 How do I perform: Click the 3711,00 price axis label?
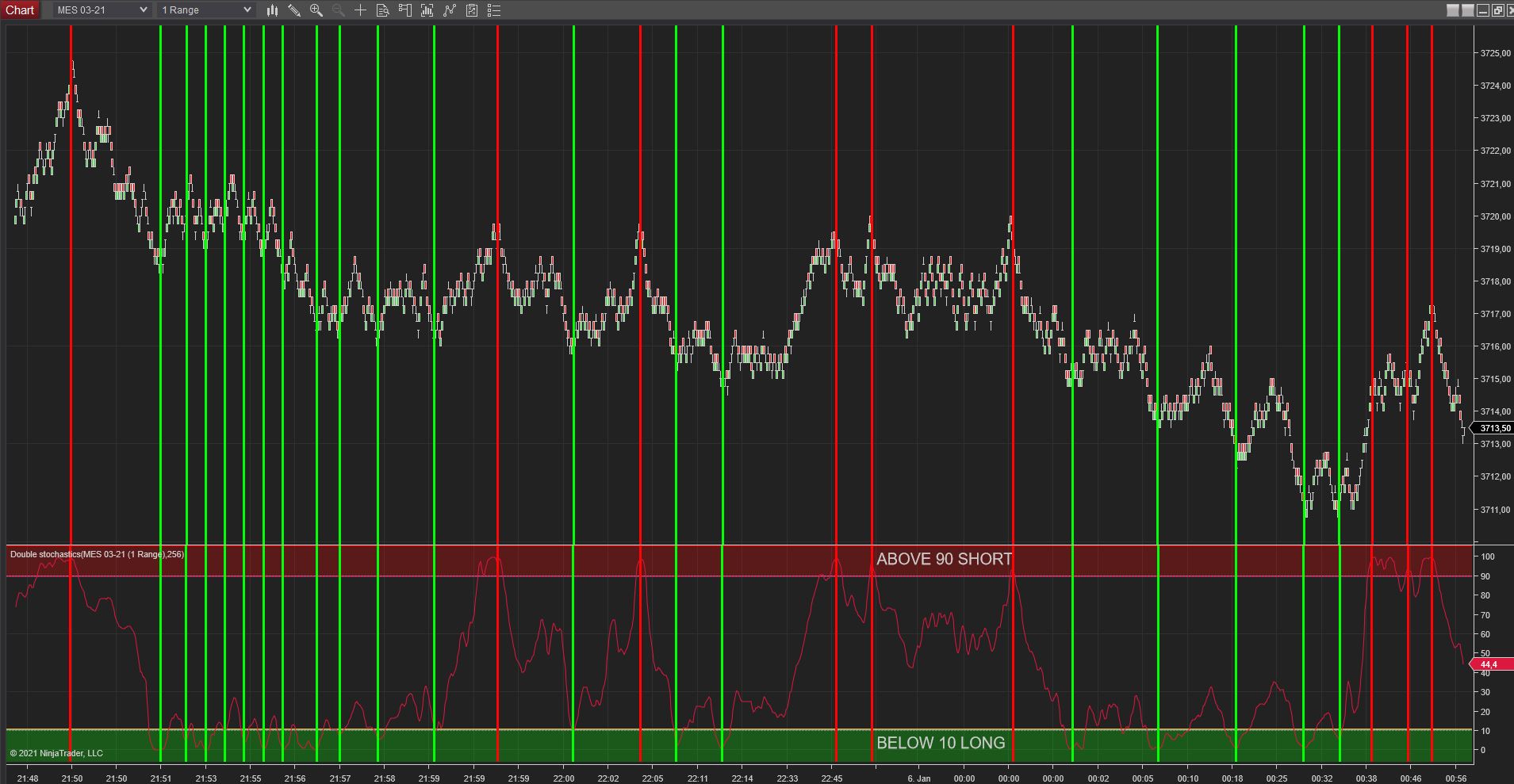coord(1495,510)
